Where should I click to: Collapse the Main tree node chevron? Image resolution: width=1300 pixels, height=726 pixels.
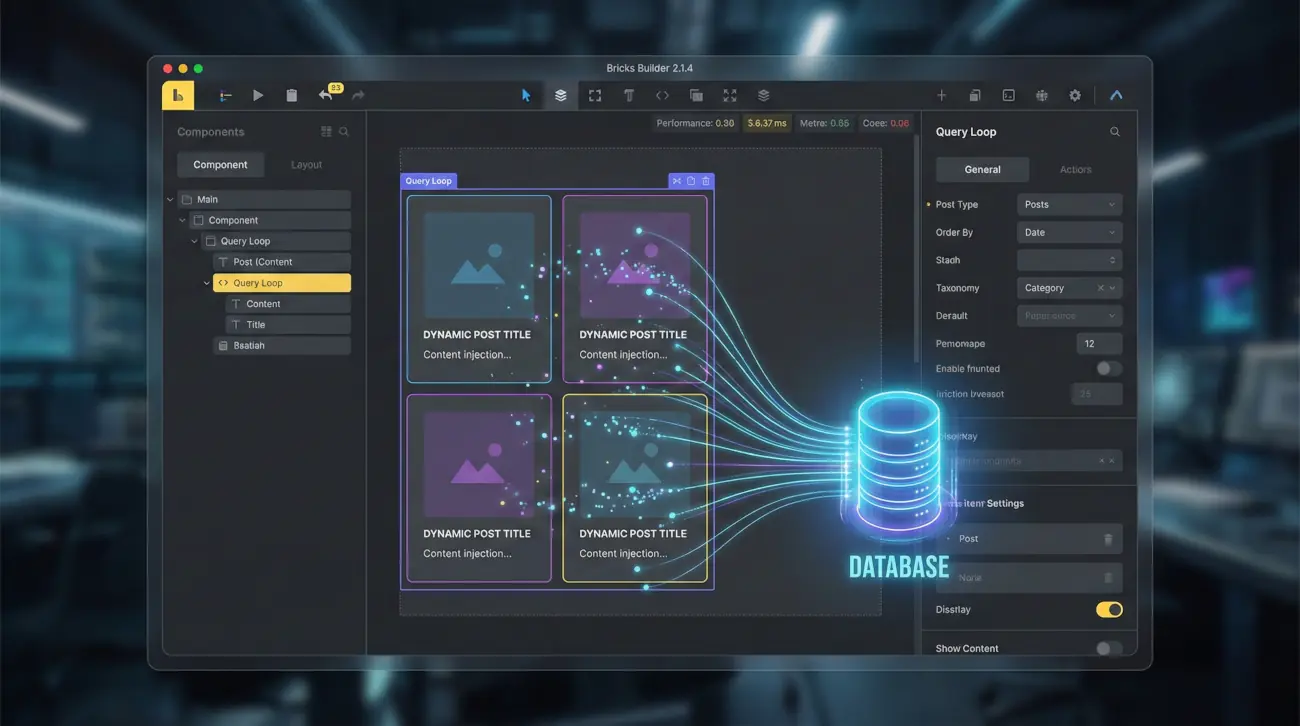click(x=170, y=200)
